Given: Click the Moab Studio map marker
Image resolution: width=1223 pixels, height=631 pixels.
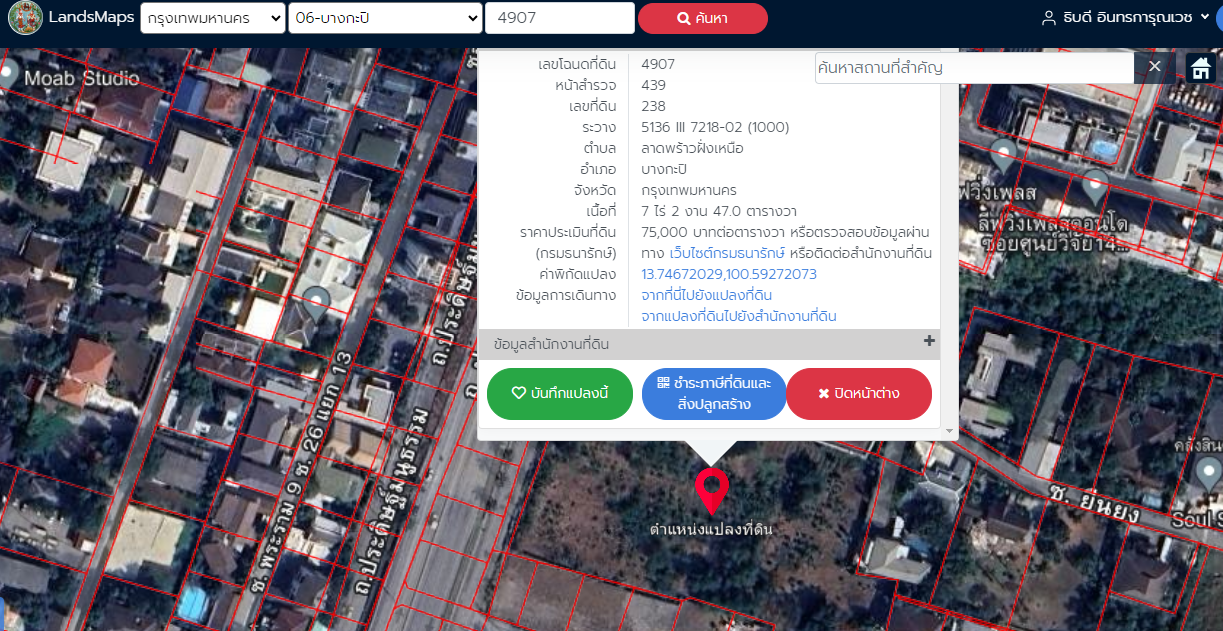Looking at the screenshot, I should click(x=9, y=73).
